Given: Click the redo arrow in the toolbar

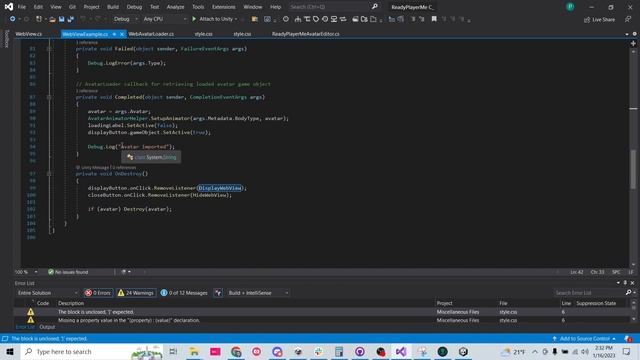Looking at the screenshot, I should pyautogui.click(x=98, y=19).
